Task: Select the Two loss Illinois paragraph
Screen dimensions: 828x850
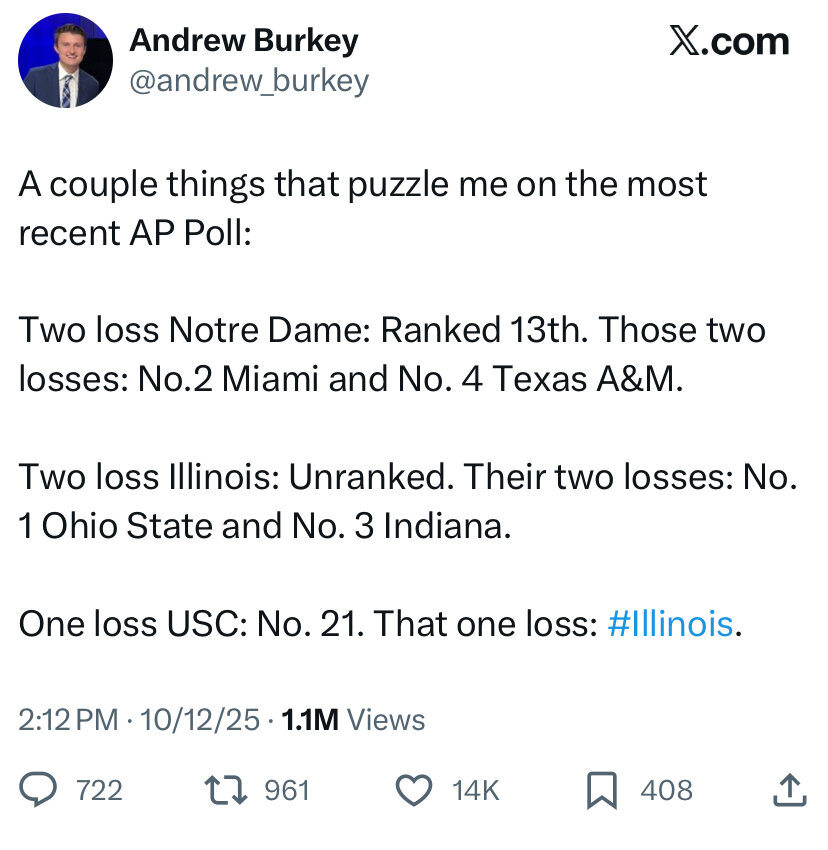Action: tap(407, 501)
